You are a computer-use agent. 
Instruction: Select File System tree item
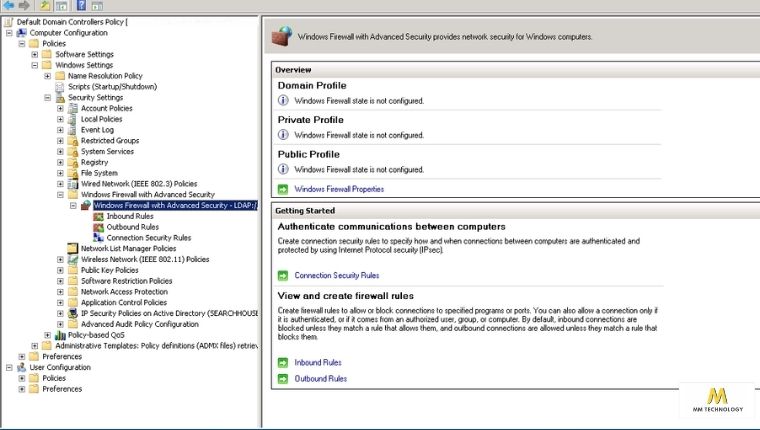click(99, 173)
